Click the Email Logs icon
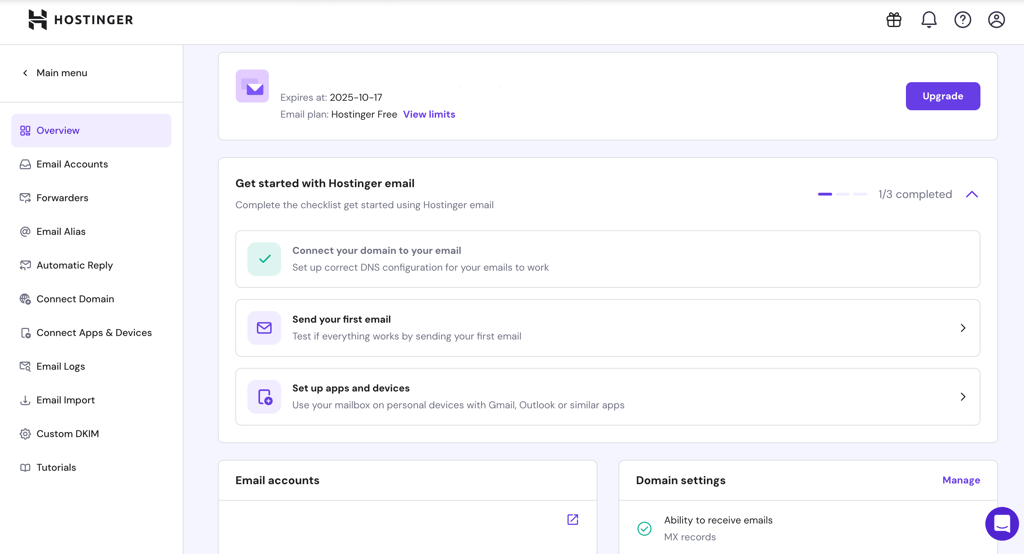Viewport: 1024px width, 554px height. click(25, 367)
